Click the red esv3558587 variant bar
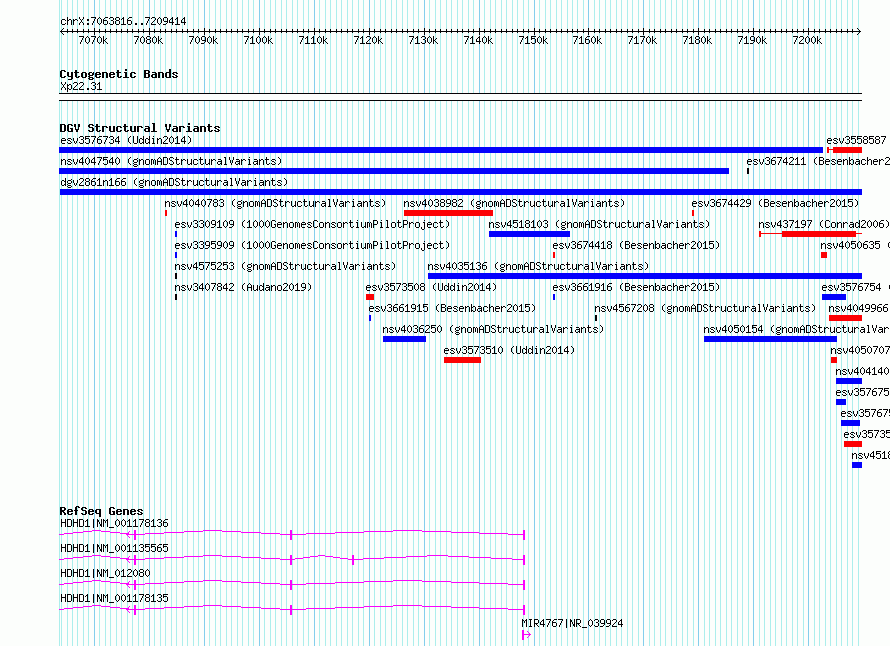 [x=847, y=150]
